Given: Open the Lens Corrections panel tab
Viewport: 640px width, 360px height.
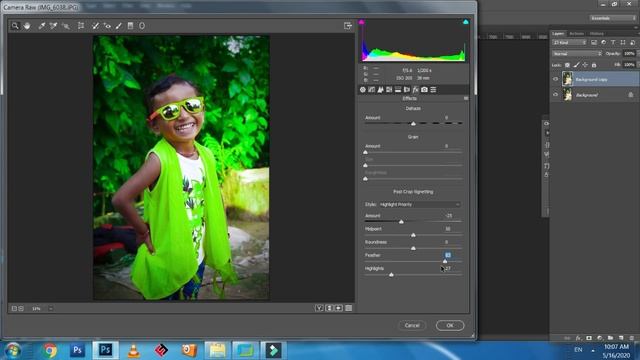Looking at the screenshot, I should tap(407, 89).
